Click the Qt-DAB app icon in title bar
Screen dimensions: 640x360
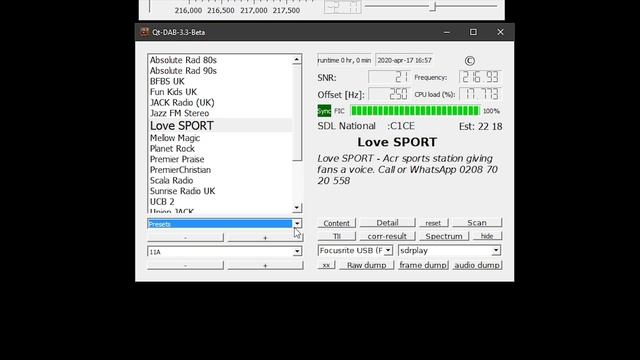(x=144, y=32)
